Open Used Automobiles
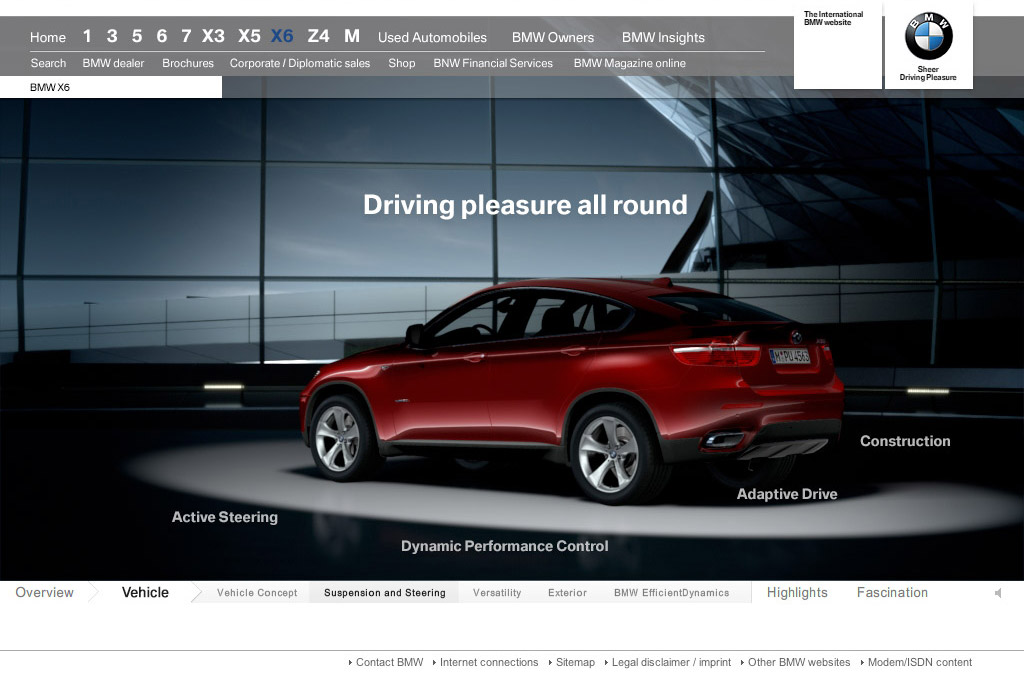This screenshot has width=1024, height=676. (432, 37)
